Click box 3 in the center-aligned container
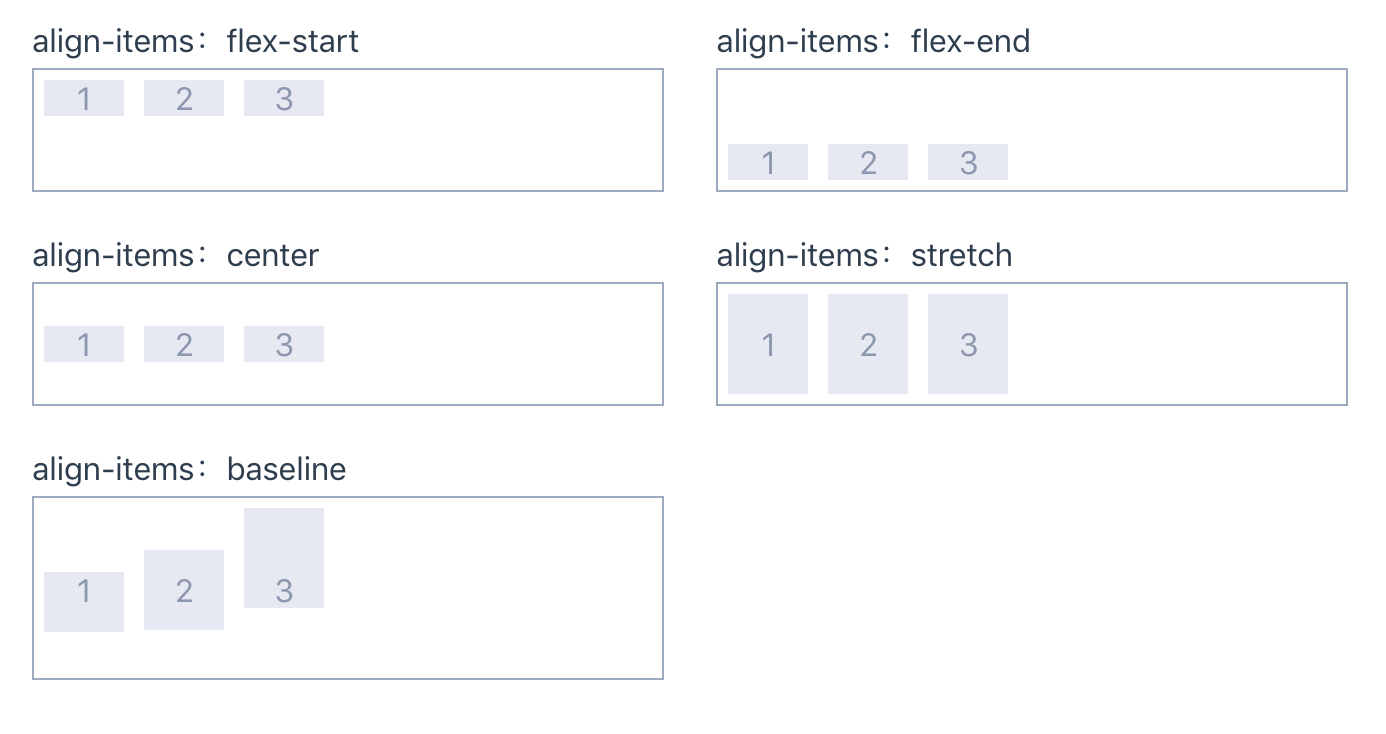 (284, 344)
